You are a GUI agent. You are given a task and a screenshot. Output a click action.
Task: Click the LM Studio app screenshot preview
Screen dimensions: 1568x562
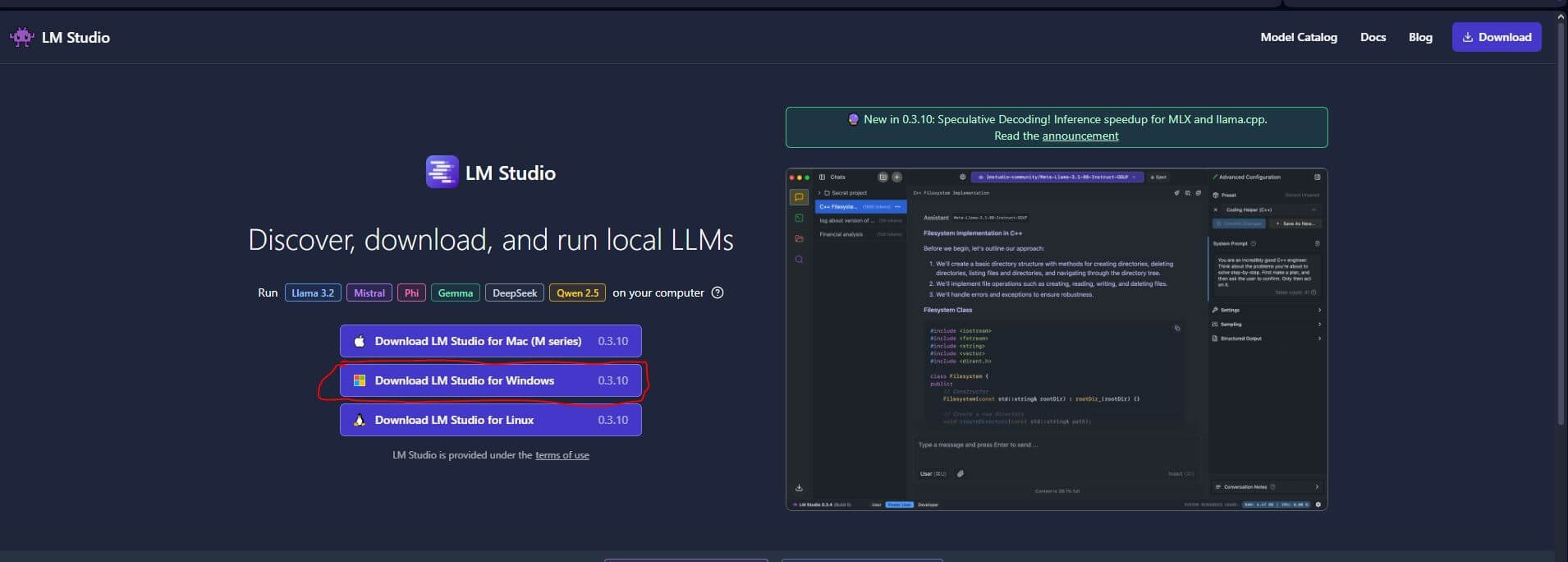point(1057,339)
